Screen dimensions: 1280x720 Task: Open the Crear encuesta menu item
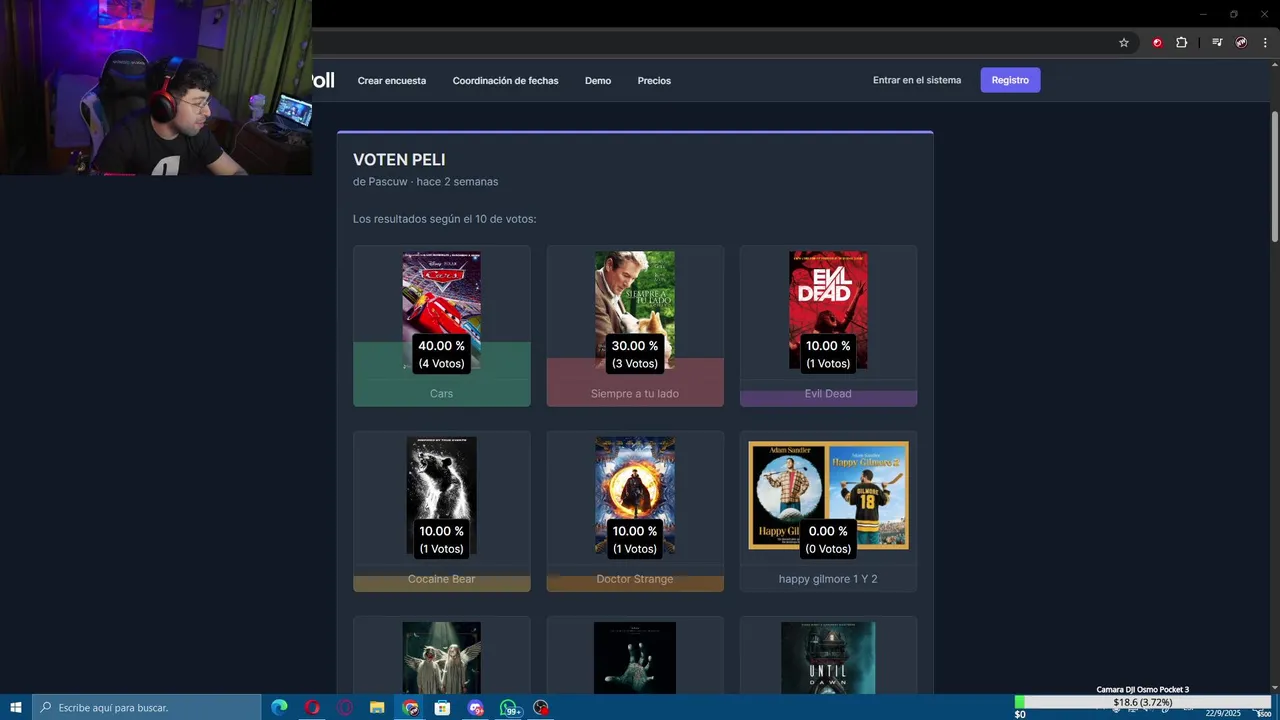pos(392,80)
